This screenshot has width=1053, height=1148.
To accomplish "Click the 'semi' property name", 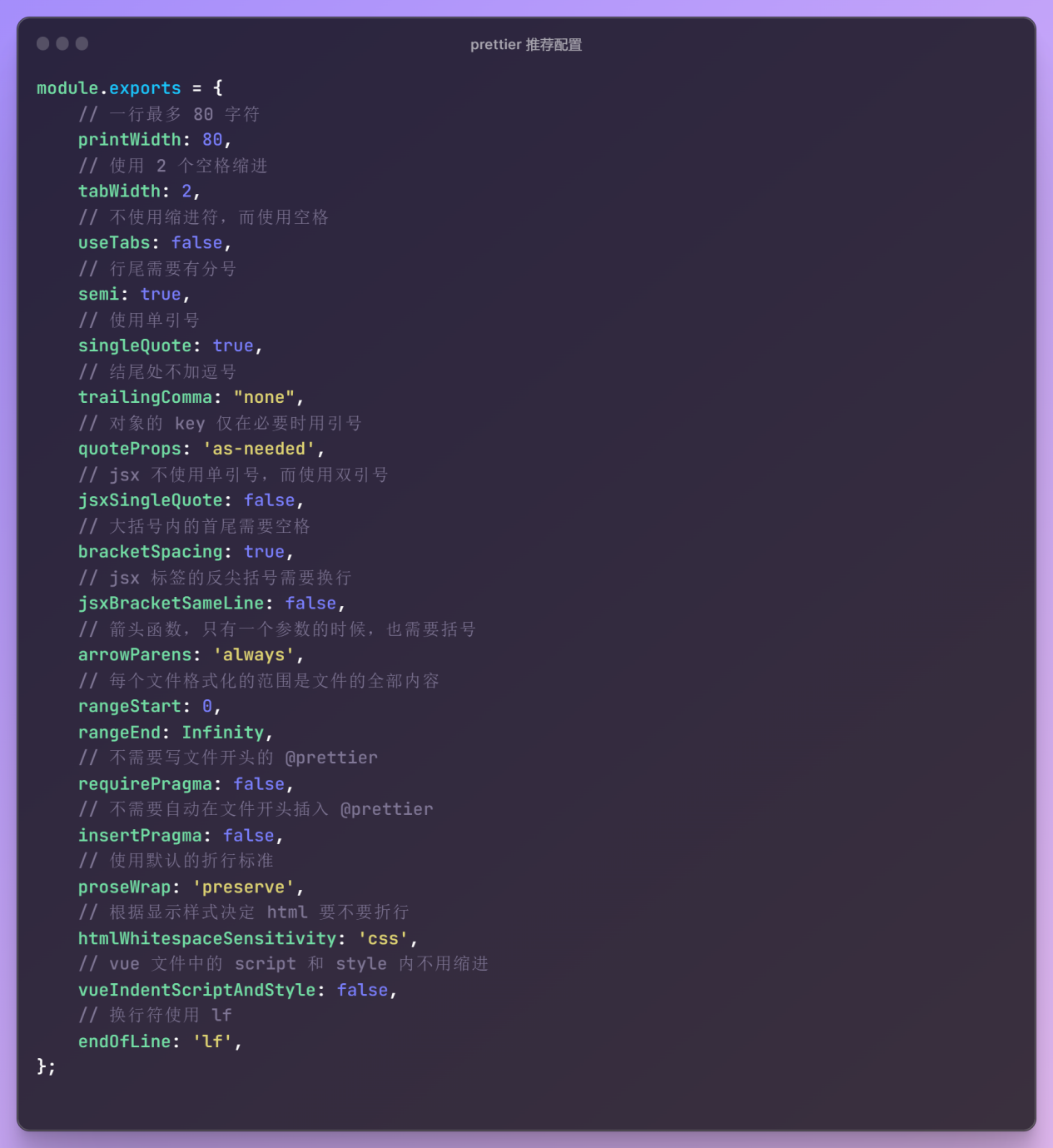I will click(98, 295).
